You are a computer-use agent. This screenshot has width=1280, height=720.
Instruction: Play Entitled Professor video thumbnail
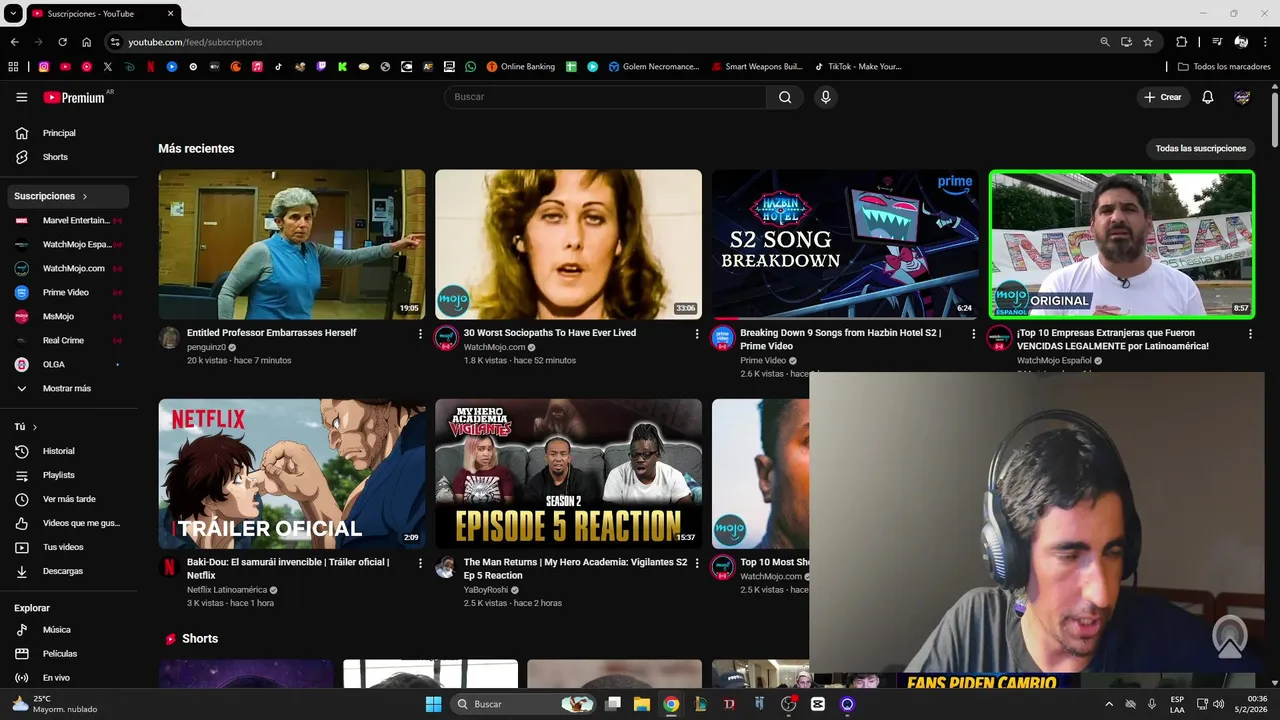[292, 244]
